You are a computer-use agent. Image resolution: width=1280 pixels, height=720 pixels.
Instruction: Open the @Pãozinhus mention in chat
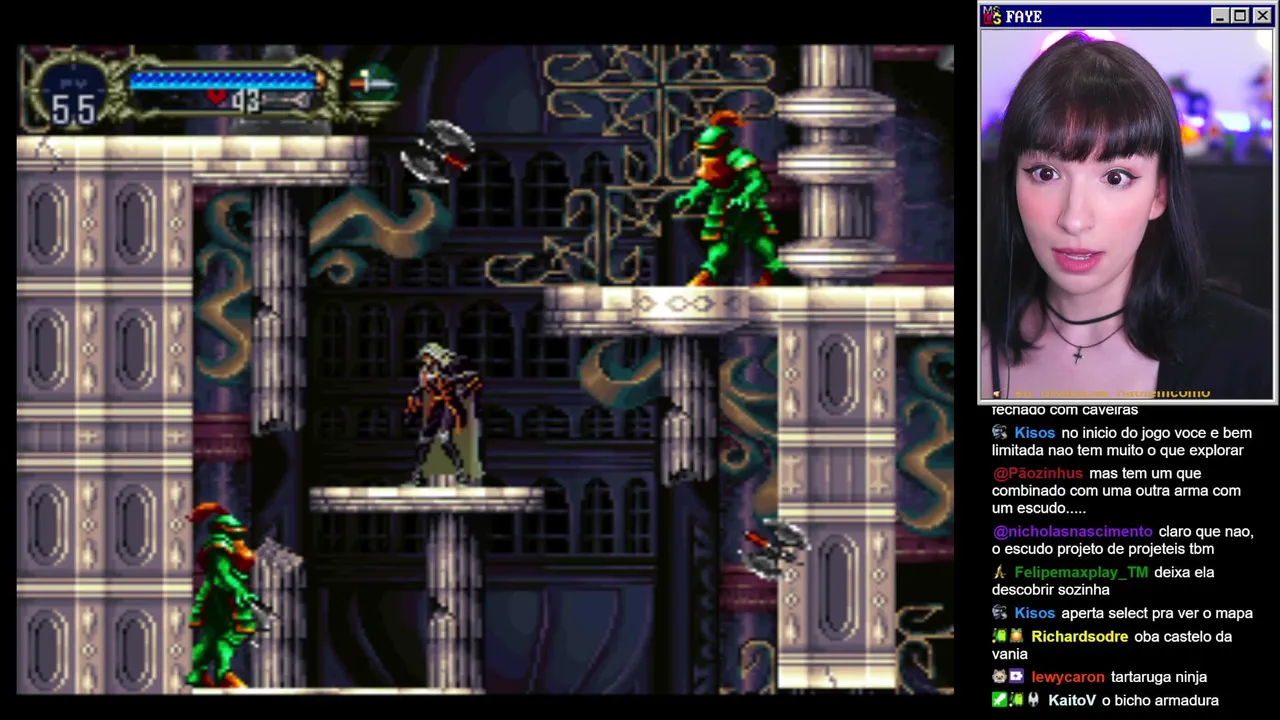[1037, 473]
